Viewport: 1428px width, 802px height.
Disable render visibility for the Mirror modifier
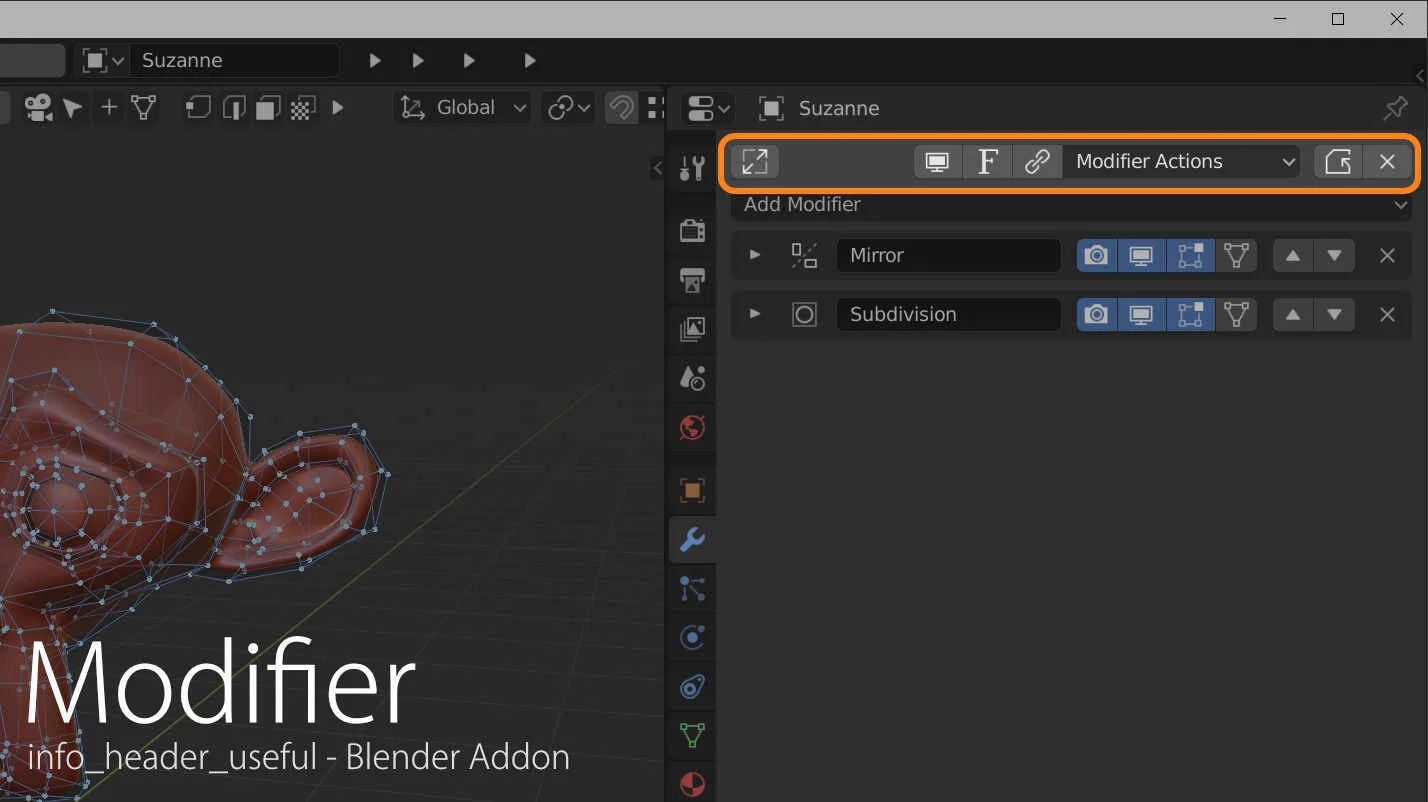pos(1095,255)
